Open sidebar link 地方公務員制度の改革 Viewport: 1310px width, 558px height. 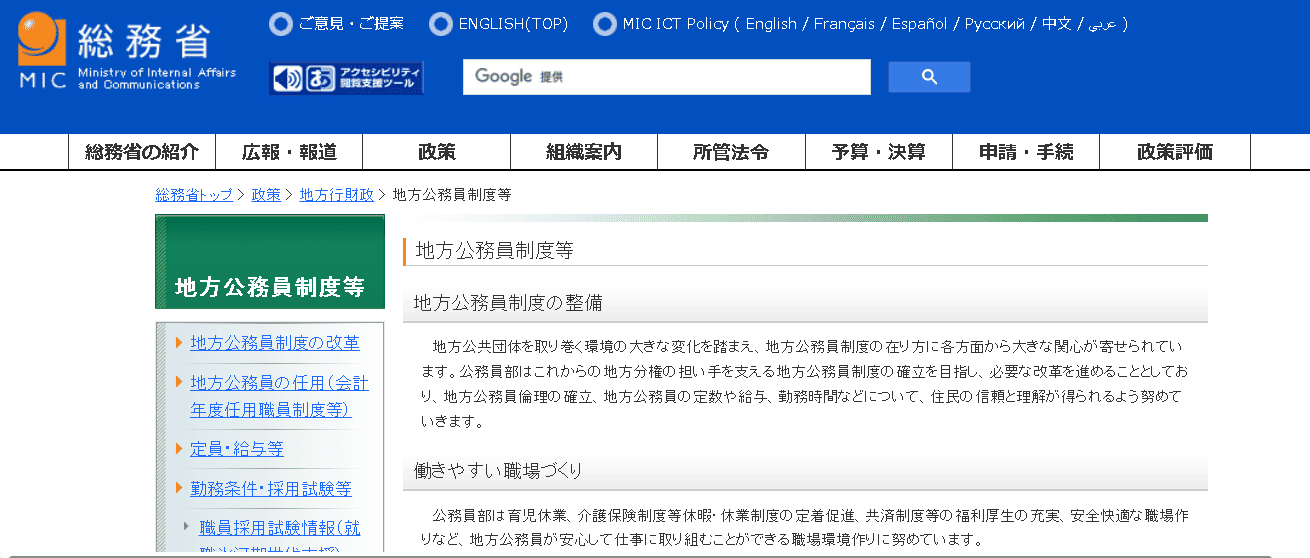tap(275, 343)
